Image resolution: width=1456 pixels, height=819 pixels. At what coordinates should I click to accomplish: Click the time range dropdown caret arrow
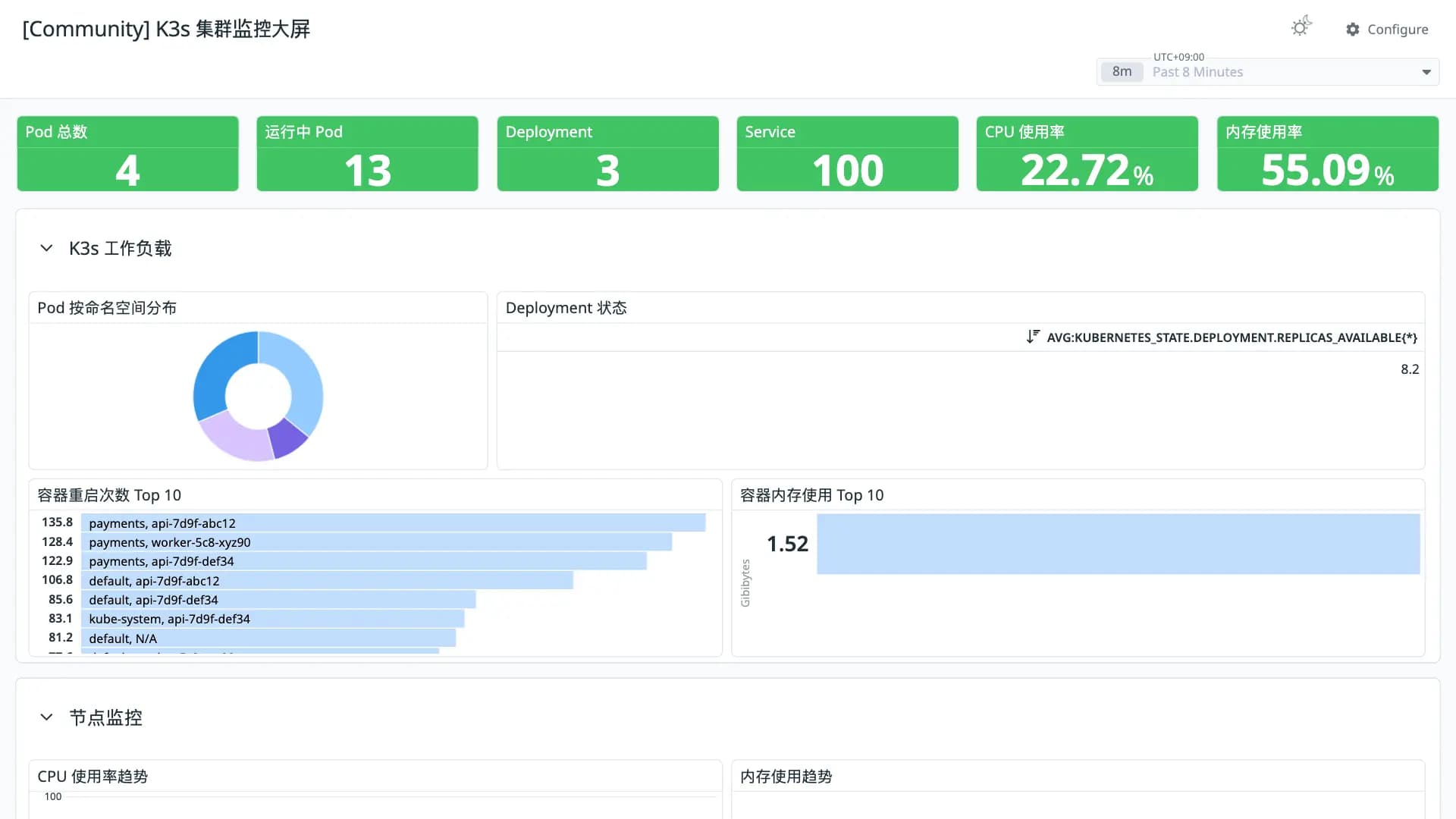click(1426, 72)
